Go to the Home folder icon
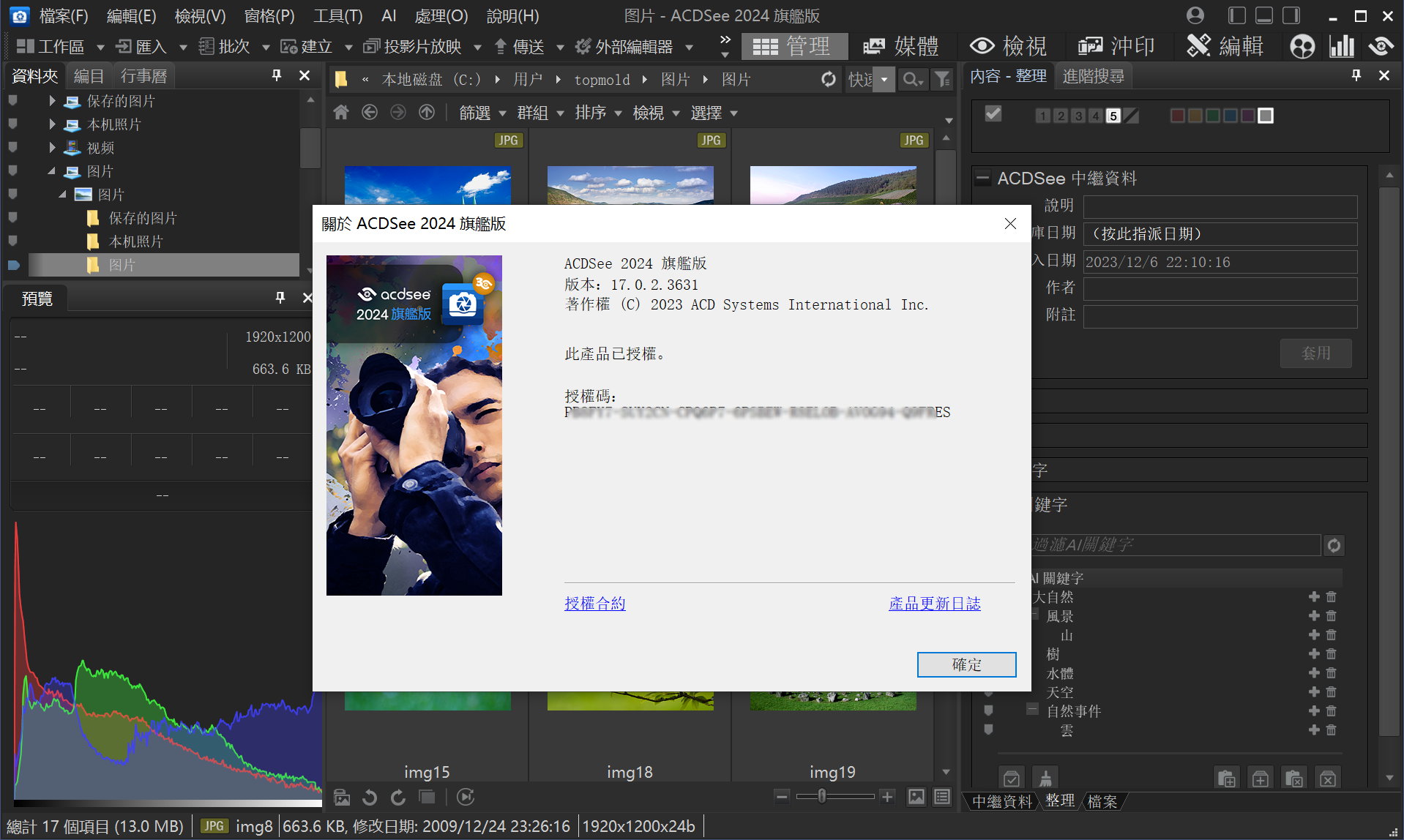Screen dimensions: 1404x840 click(x=341, y=112)
